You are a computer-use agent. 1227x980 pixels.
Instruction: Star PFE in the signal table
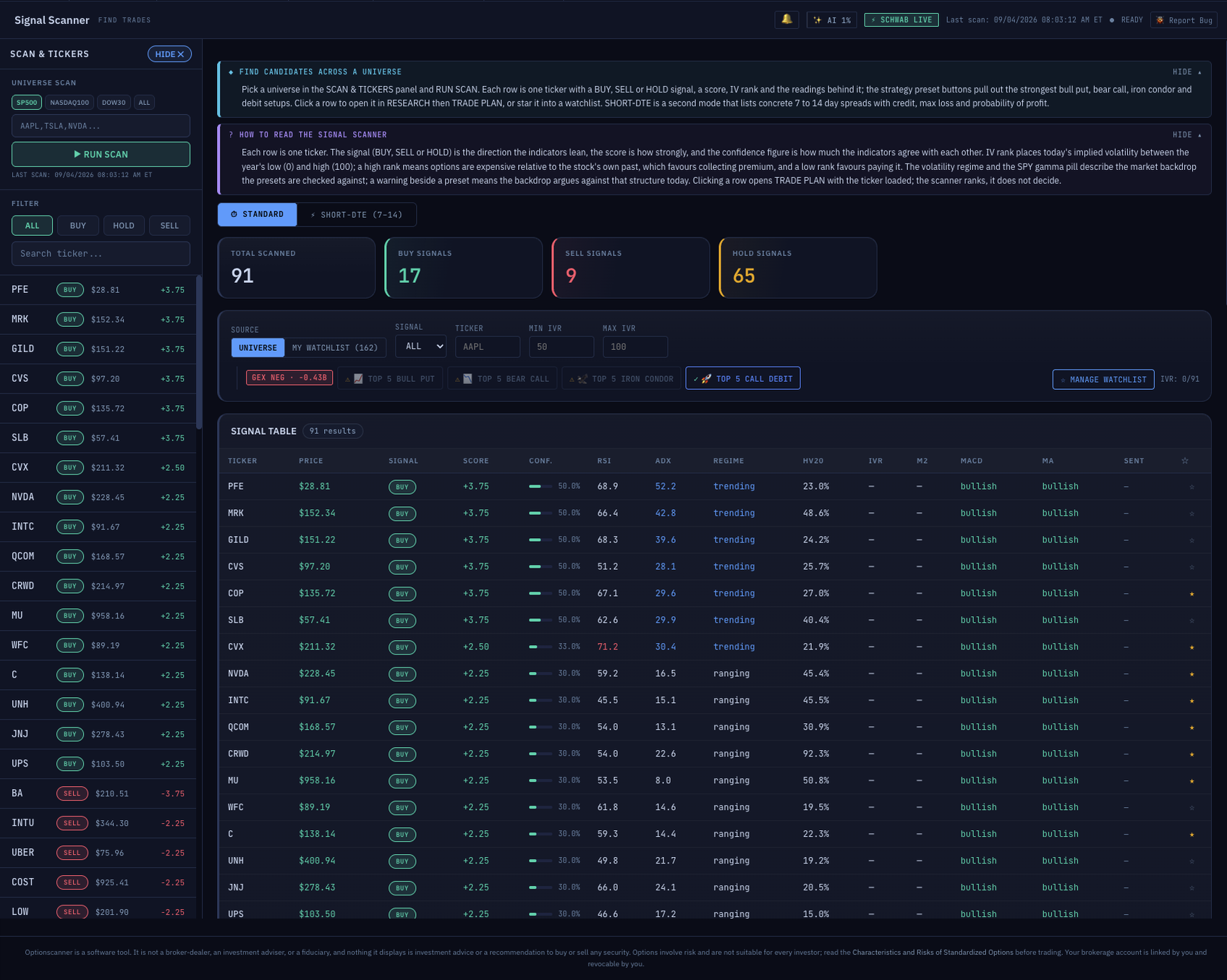(1192, 487)
